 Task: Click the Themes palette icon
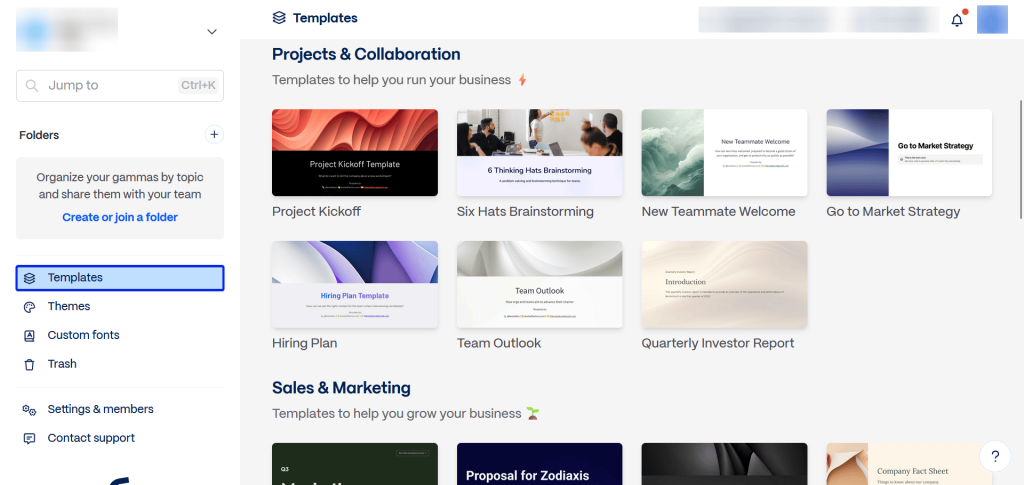(29, 307)
